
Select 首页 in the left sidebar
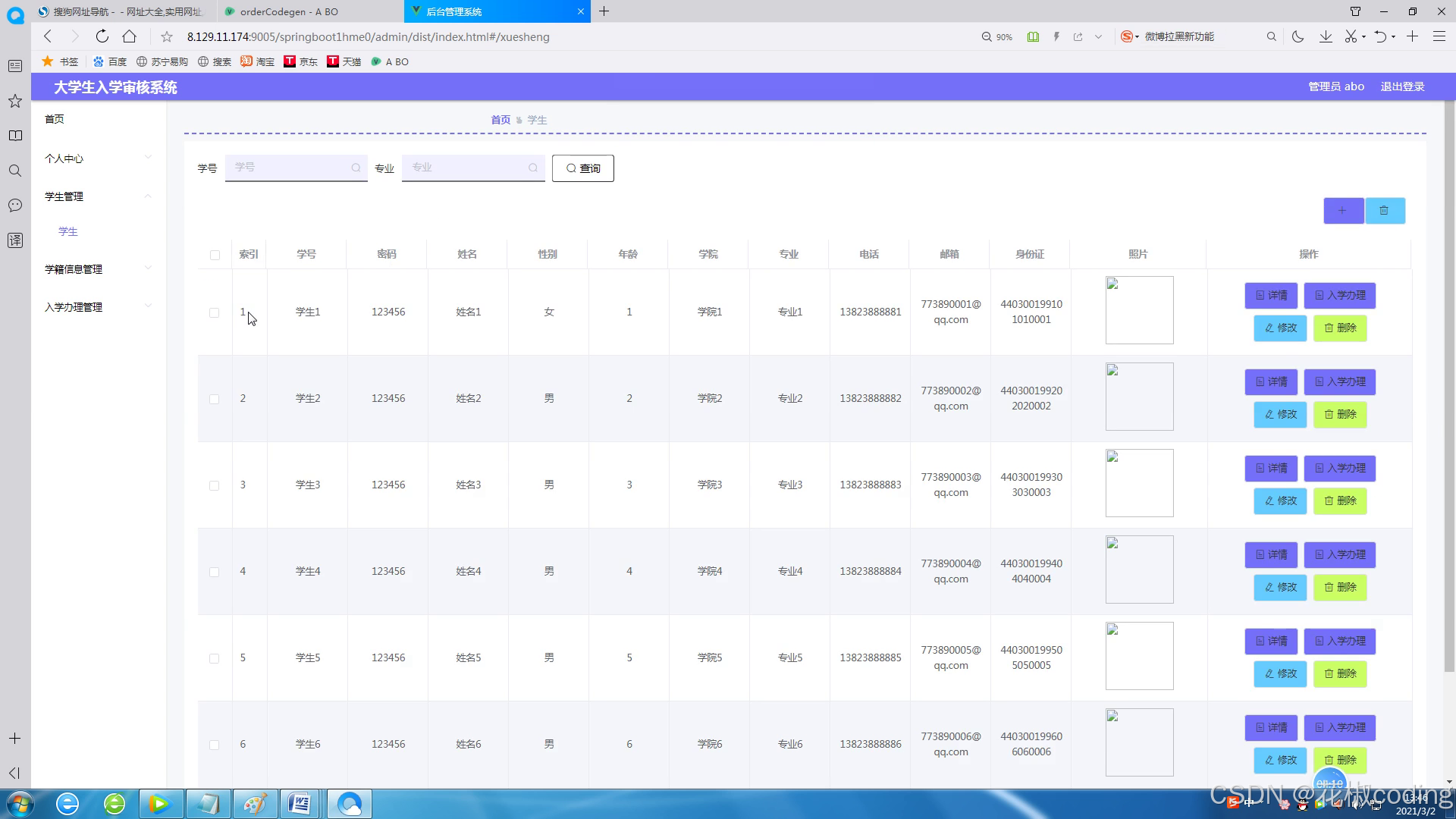pyautogui.click(x=55, y=119)
